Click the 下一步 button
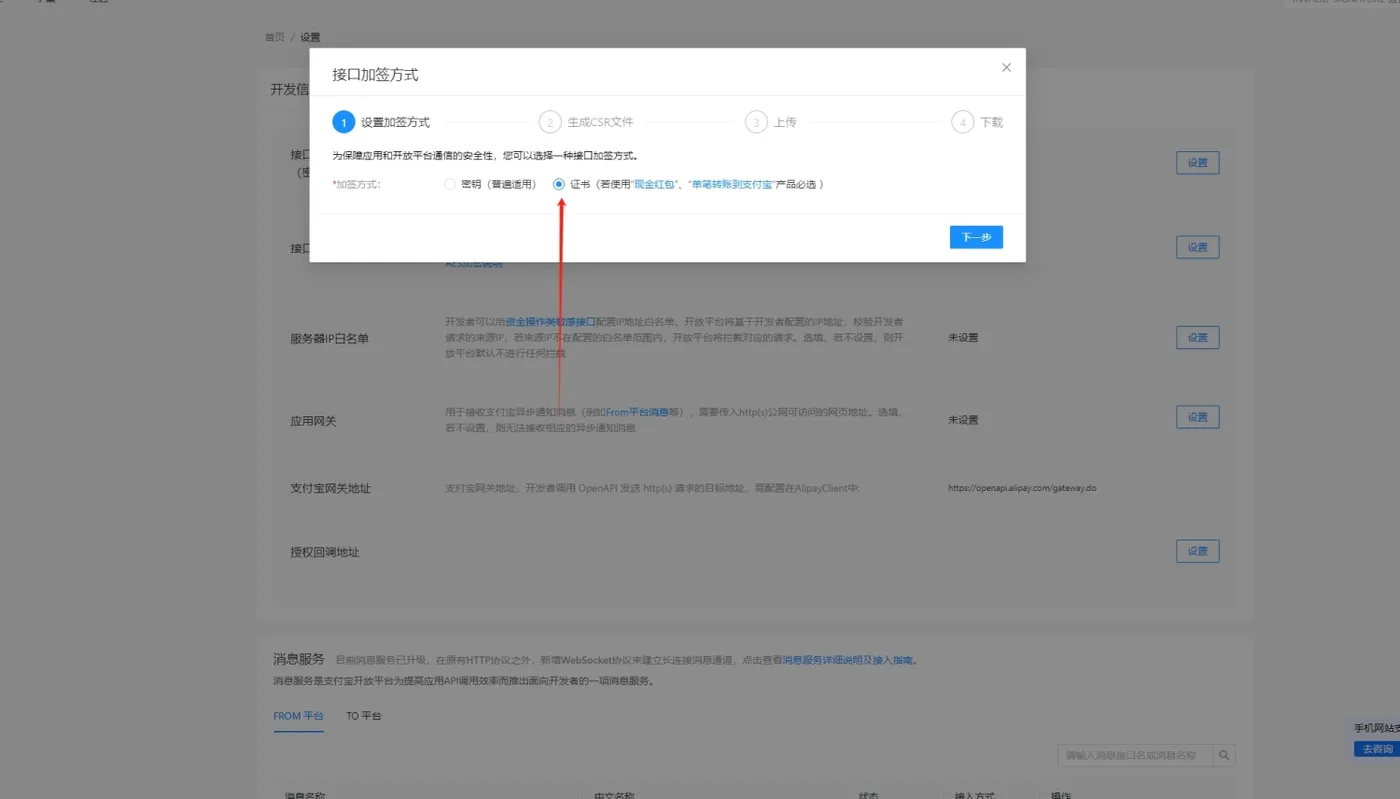 pos(976,237)
